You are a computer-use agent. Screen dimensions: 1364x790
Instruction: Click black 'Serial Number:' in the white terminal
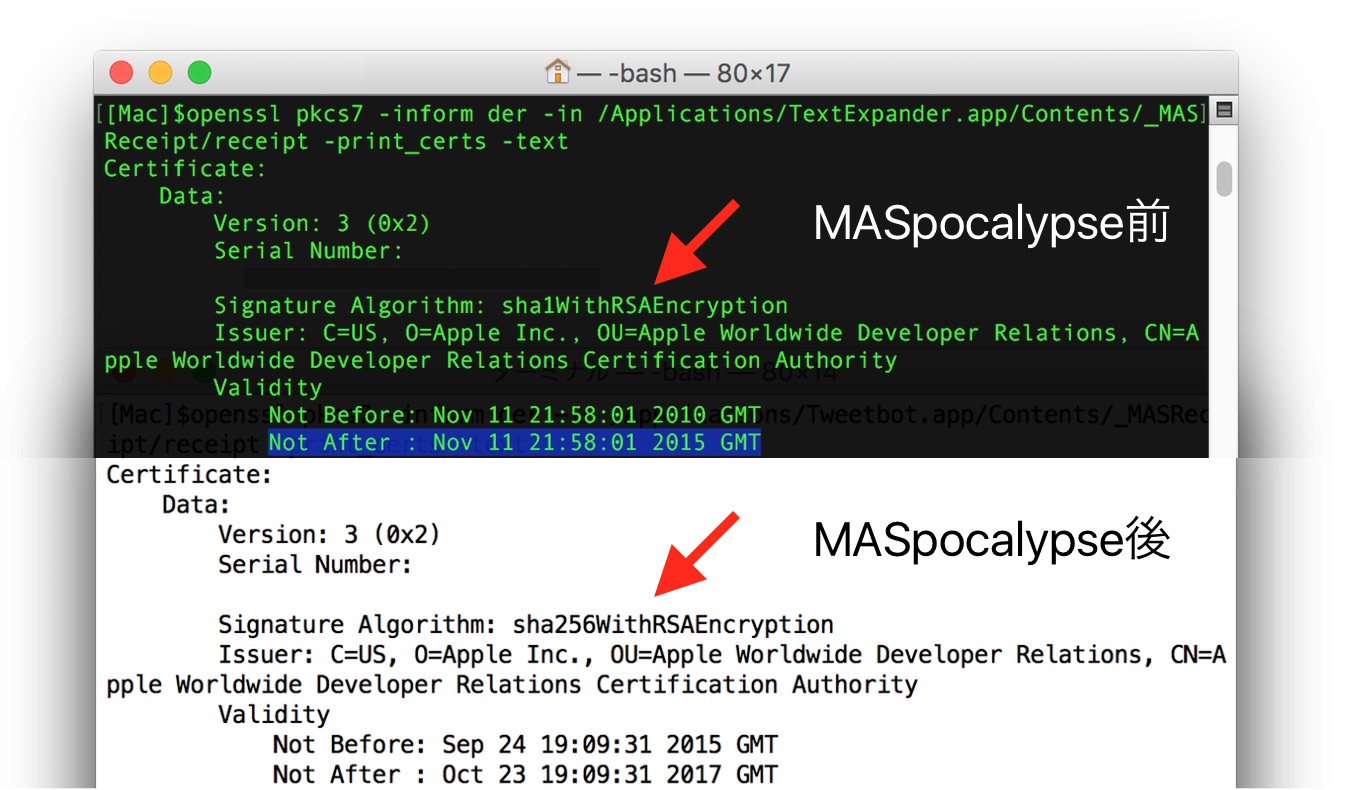315,564
